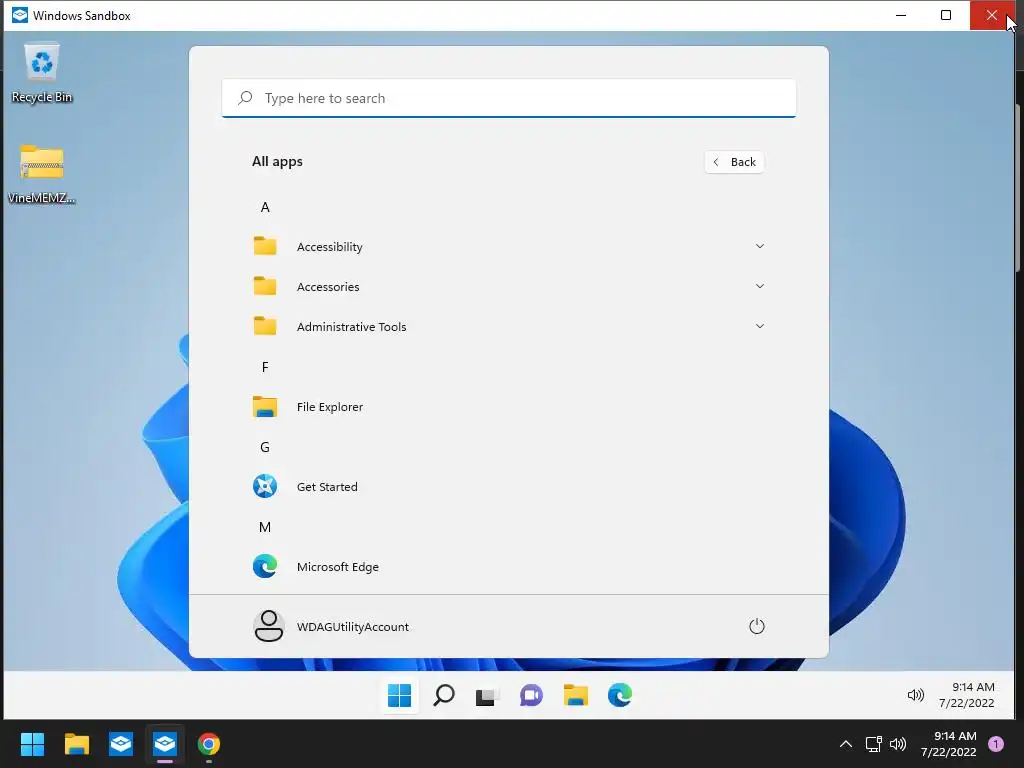Open the Administrative Tools folder icon

pos(264,326)
